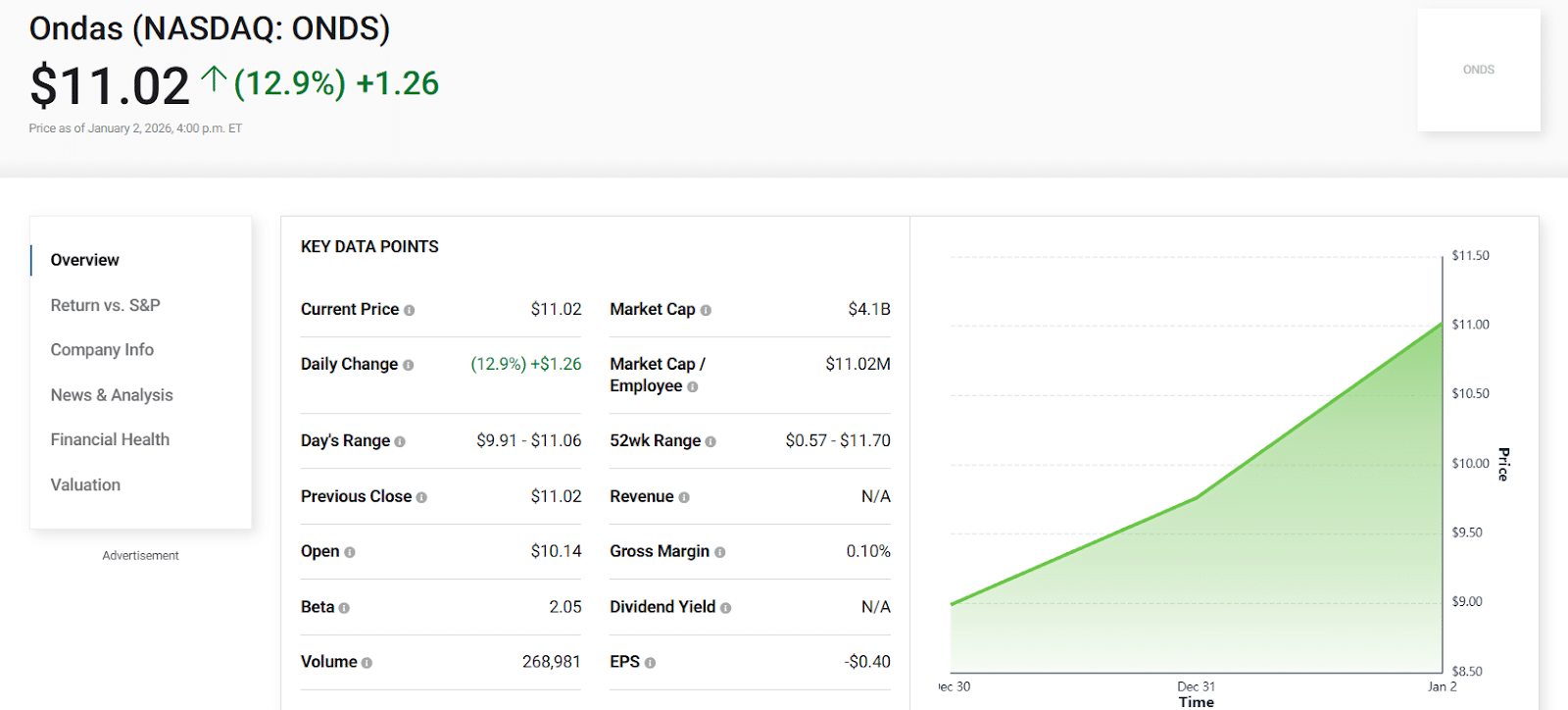Click Daily Change value (12.9%) +$1.26
This screenshot has height=710, width=1568.
(526, 364)
